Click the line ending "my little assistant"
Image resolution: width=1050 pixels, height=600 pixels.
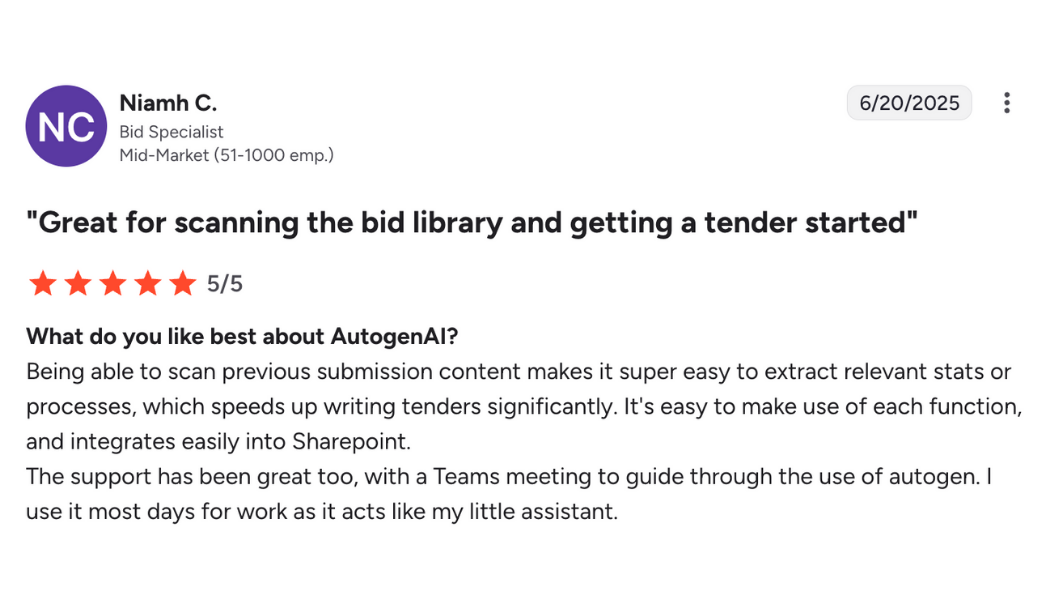322,512
